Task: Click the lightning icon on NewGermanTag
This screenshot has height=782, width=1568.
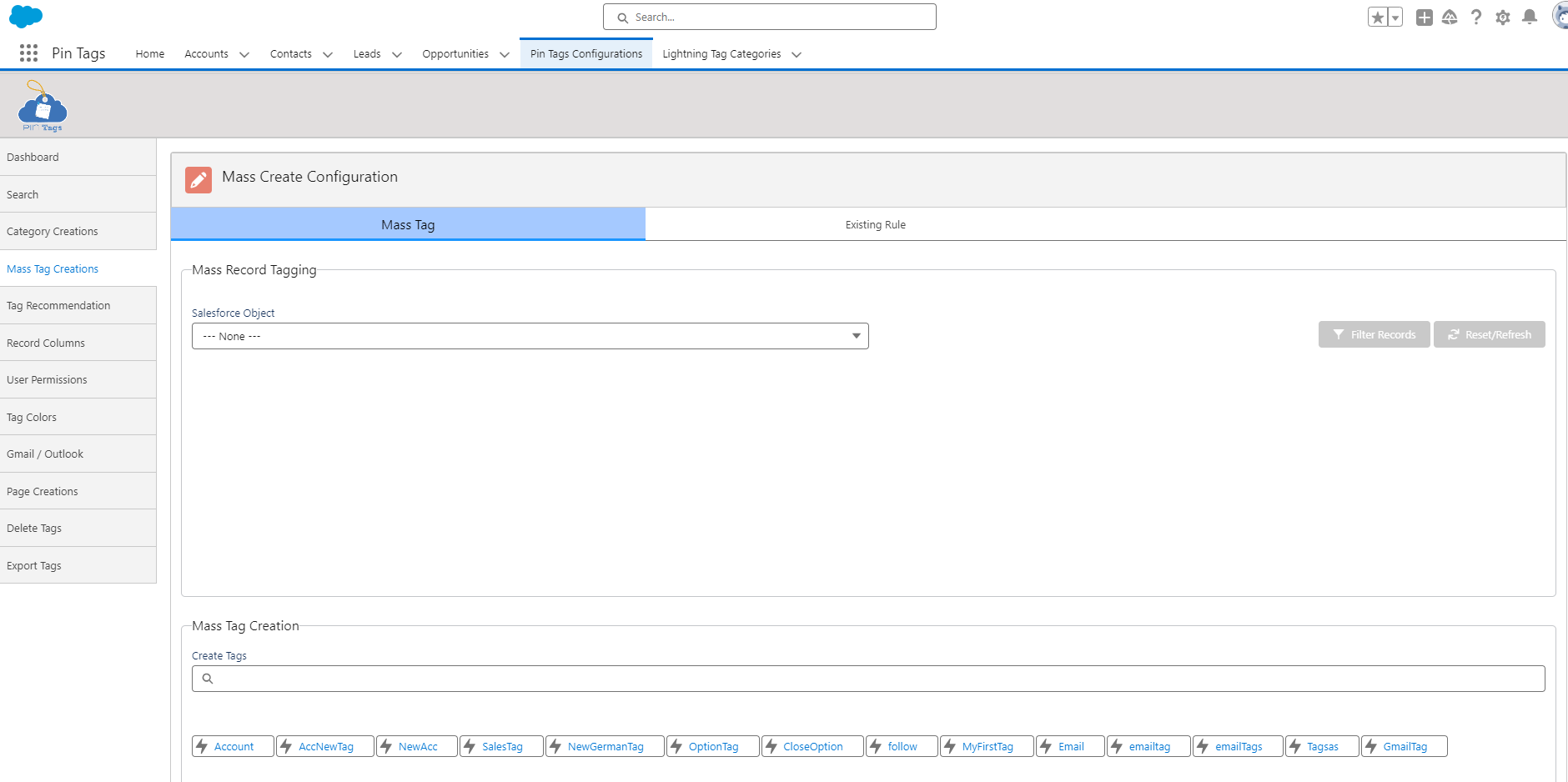Action: coord(555,746)
